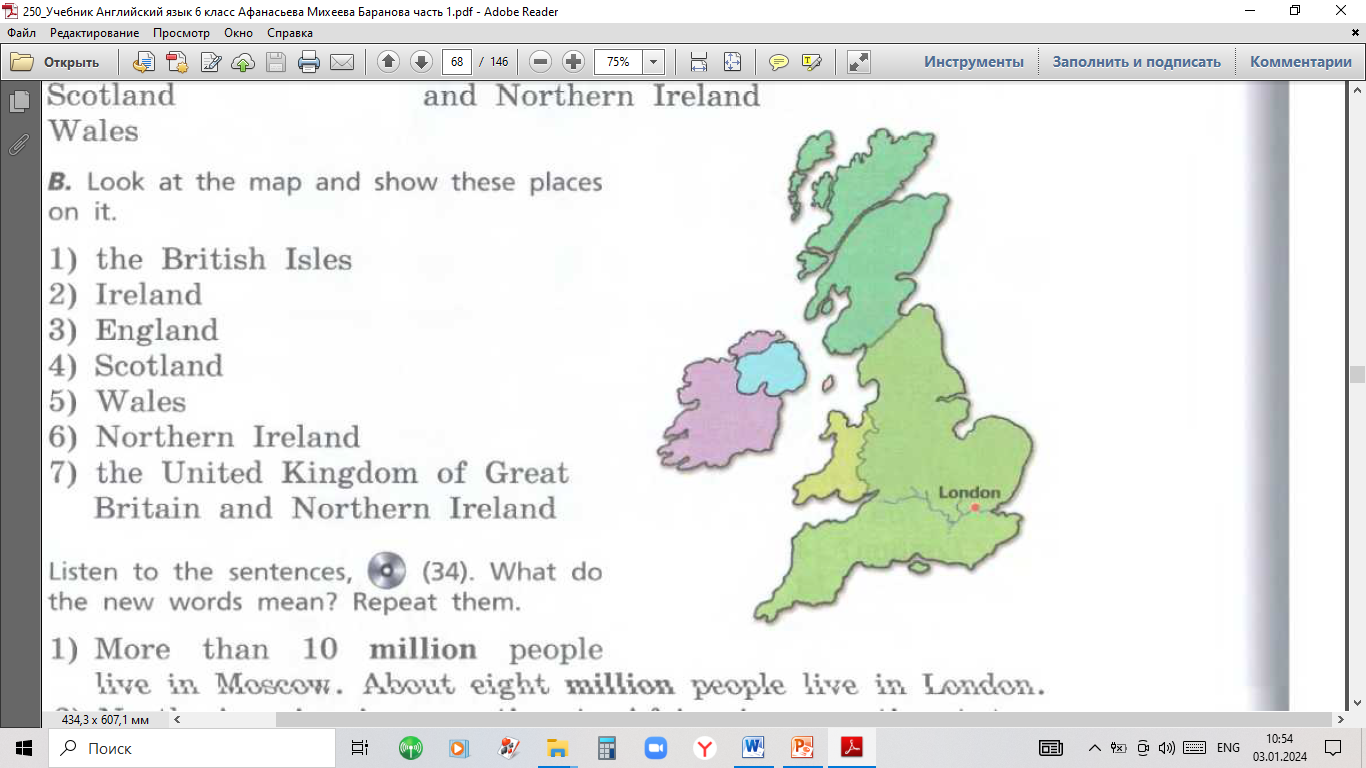The width and height of the screenshot is (1366, 768).
Task: Add a sticky note comment
Action: pyautogui.click(x=778, y=62)
